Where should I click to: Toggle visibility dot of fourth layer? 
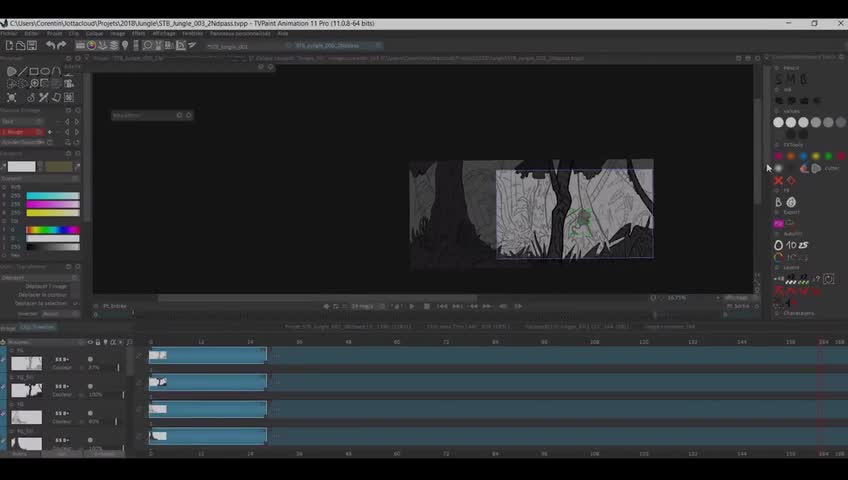coord(90,440)
